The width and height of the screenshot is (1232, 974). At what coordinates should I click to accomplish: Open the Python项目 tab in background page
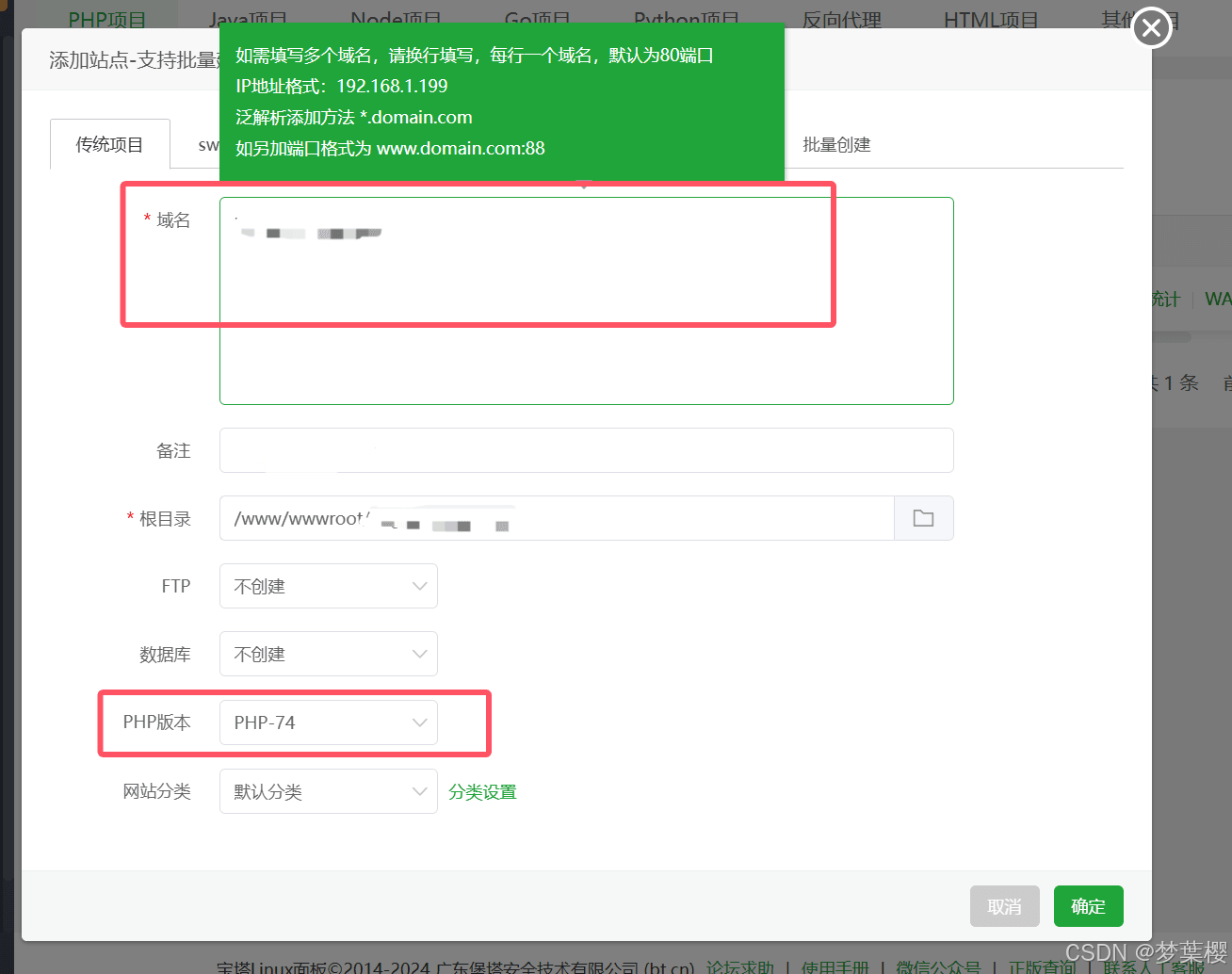(x=687, y=19)
